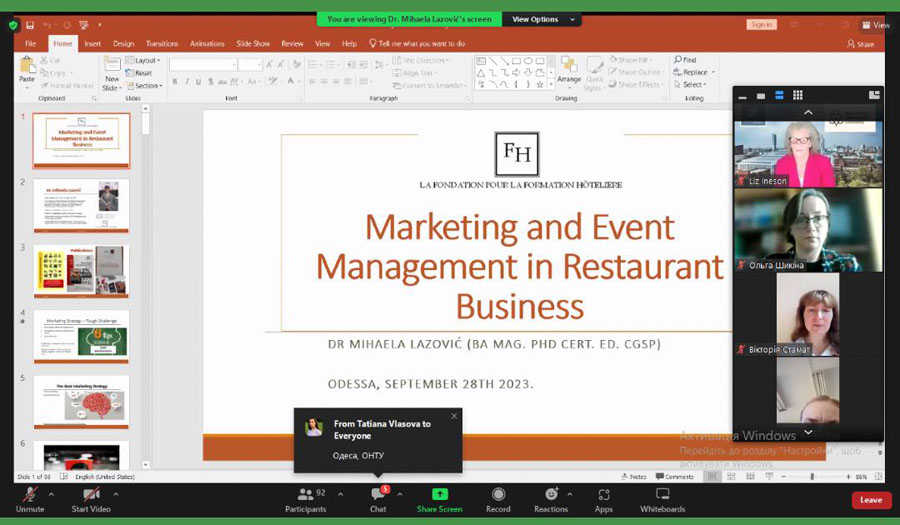This screenshot has width=900, height=525.
Task: Open the Participants list icon
Action: pyautogui.click(x=305, y=494)
